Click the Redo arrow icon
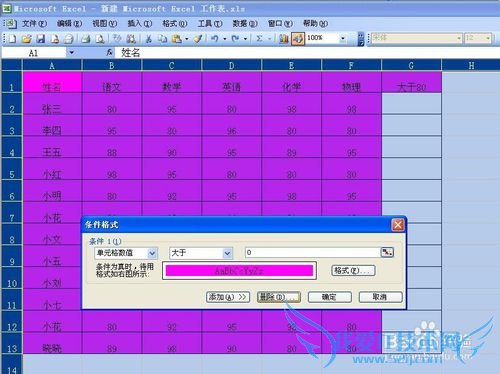500x374 pixels. pos(236,39)
